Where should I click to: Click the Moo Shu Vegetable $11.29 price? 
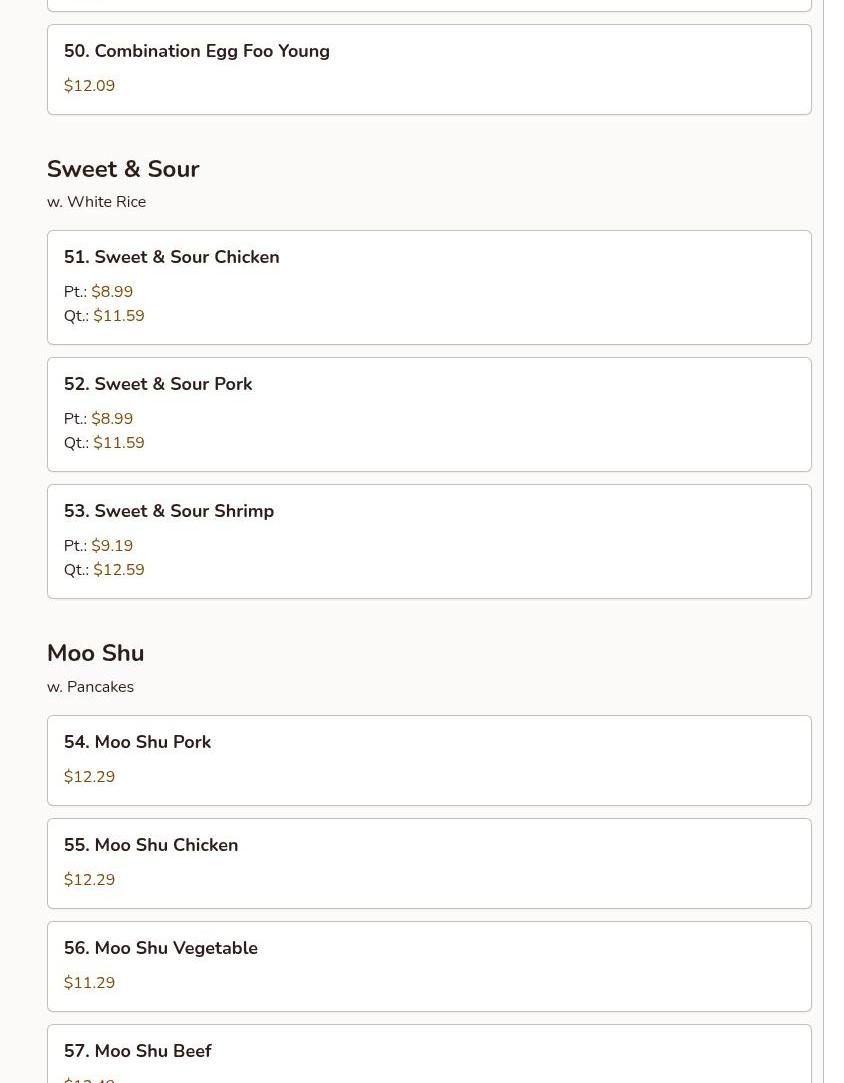click(89, 983)
